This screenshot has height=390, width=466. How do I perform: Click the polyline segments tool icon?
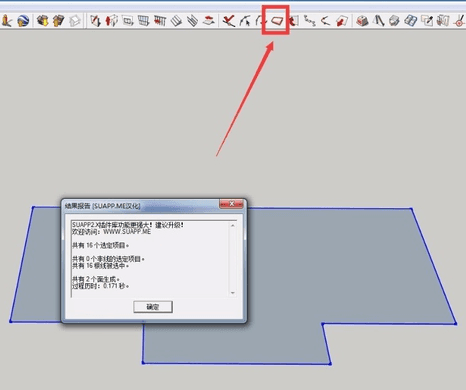click(309, 21)
